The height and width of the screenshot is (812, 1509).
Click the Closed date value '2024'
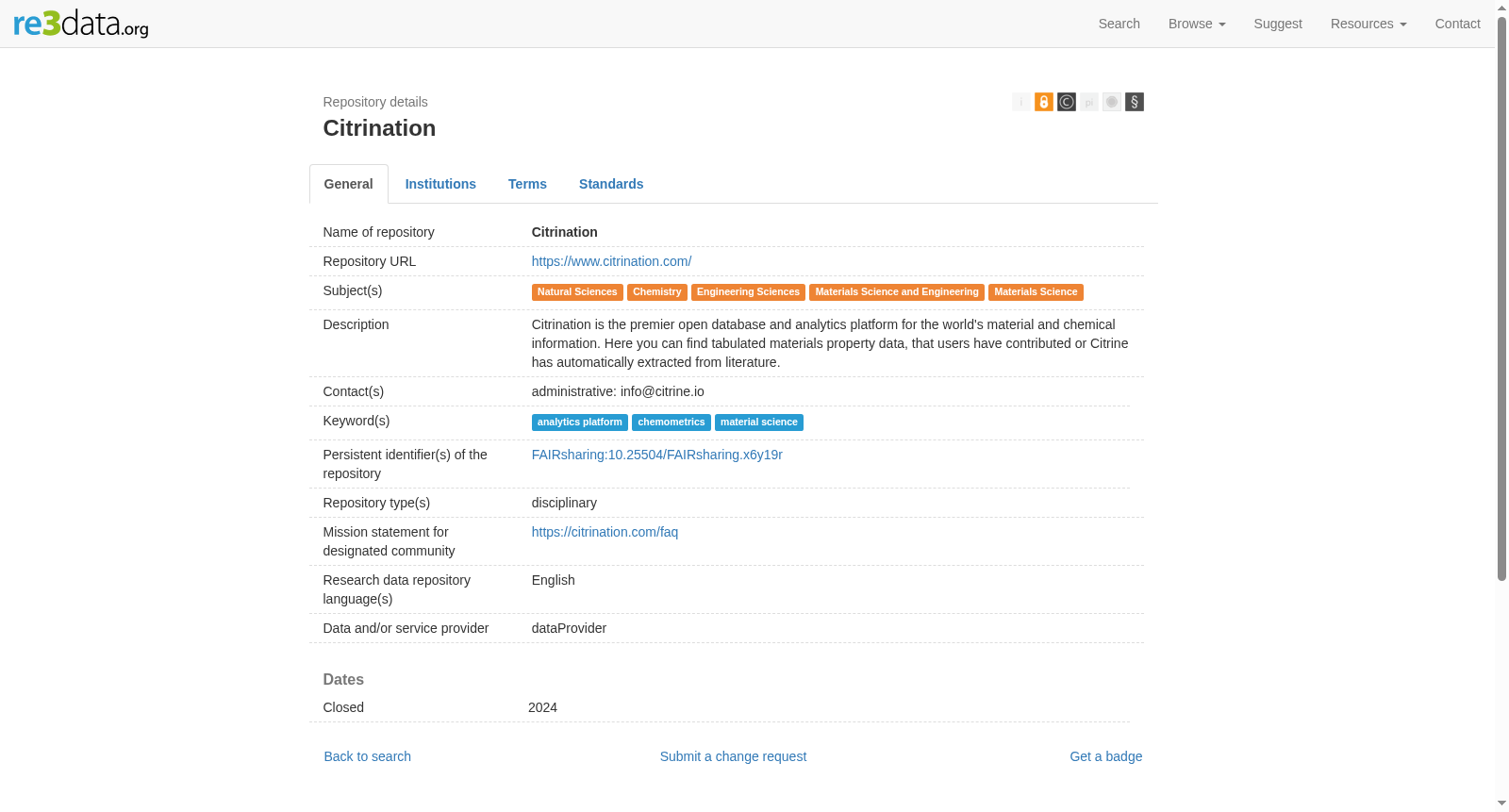click(x=542, y=707)
